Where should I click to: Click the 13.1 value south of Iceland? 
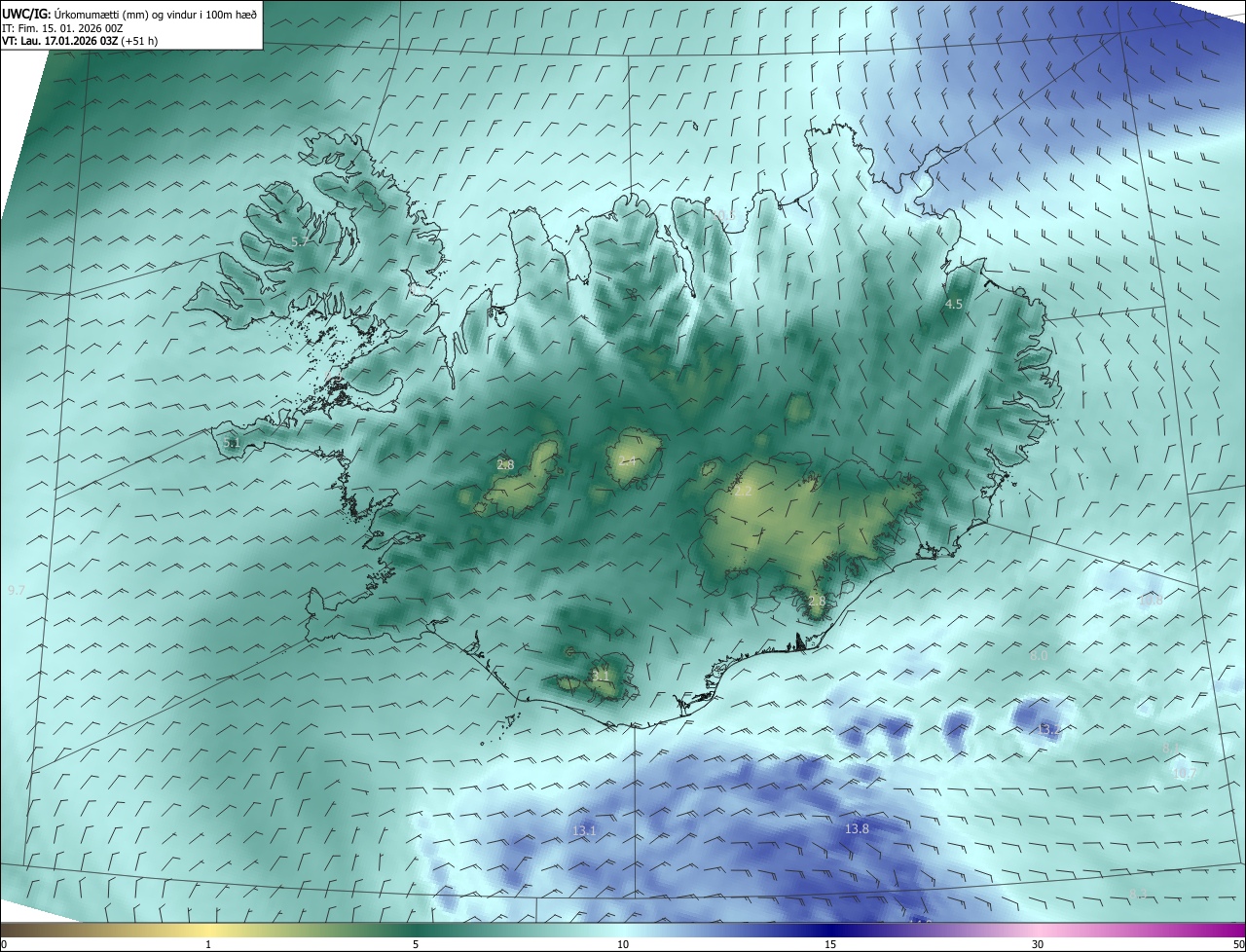tap(584, 830)
